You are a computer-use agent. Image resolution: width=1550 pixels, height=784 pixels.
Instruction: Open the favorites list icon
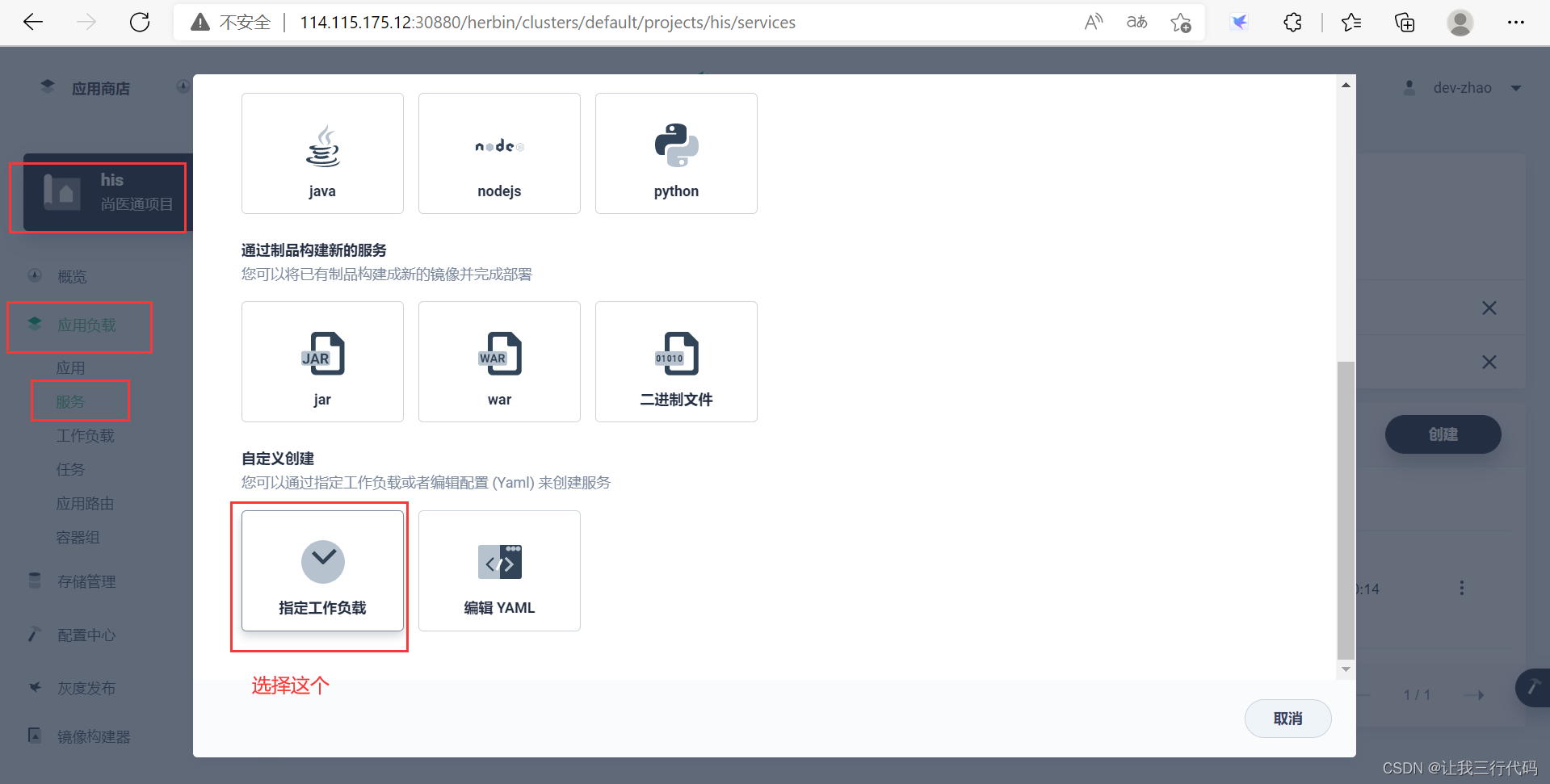click(1351, 23)
